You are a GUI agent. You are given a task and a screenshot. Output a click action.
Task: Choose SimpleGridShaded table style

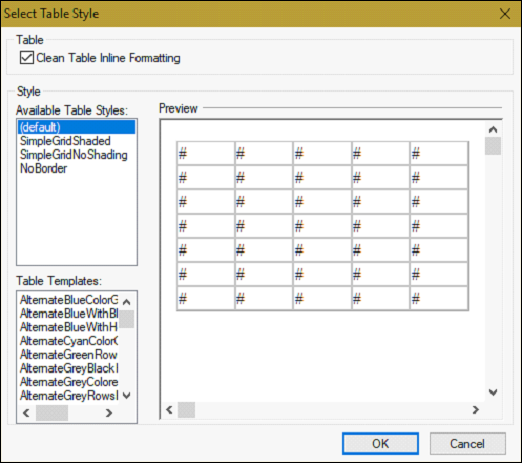tap(77, 141)
